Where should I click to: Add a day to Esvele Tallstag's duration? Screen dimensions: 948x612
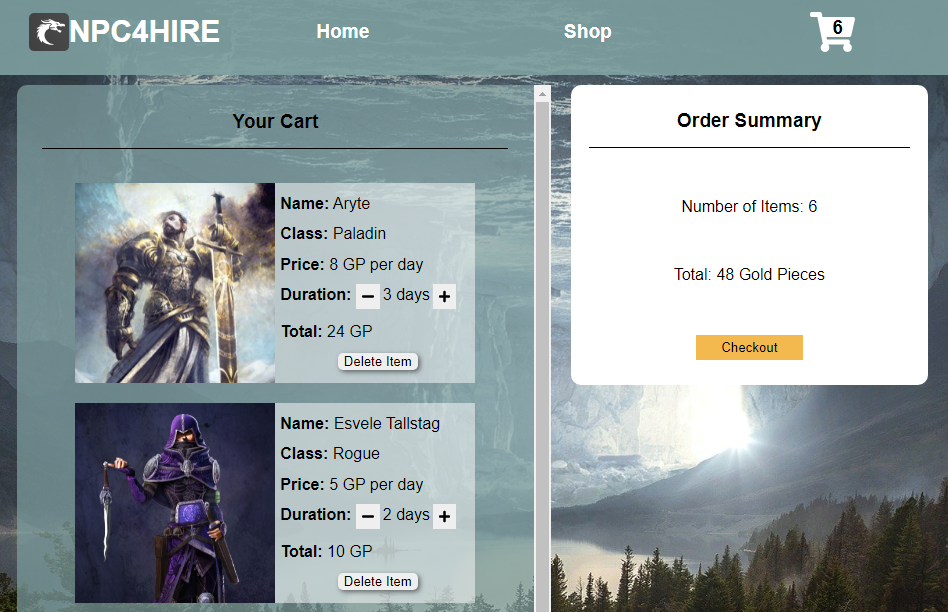[x=444, y=516]
